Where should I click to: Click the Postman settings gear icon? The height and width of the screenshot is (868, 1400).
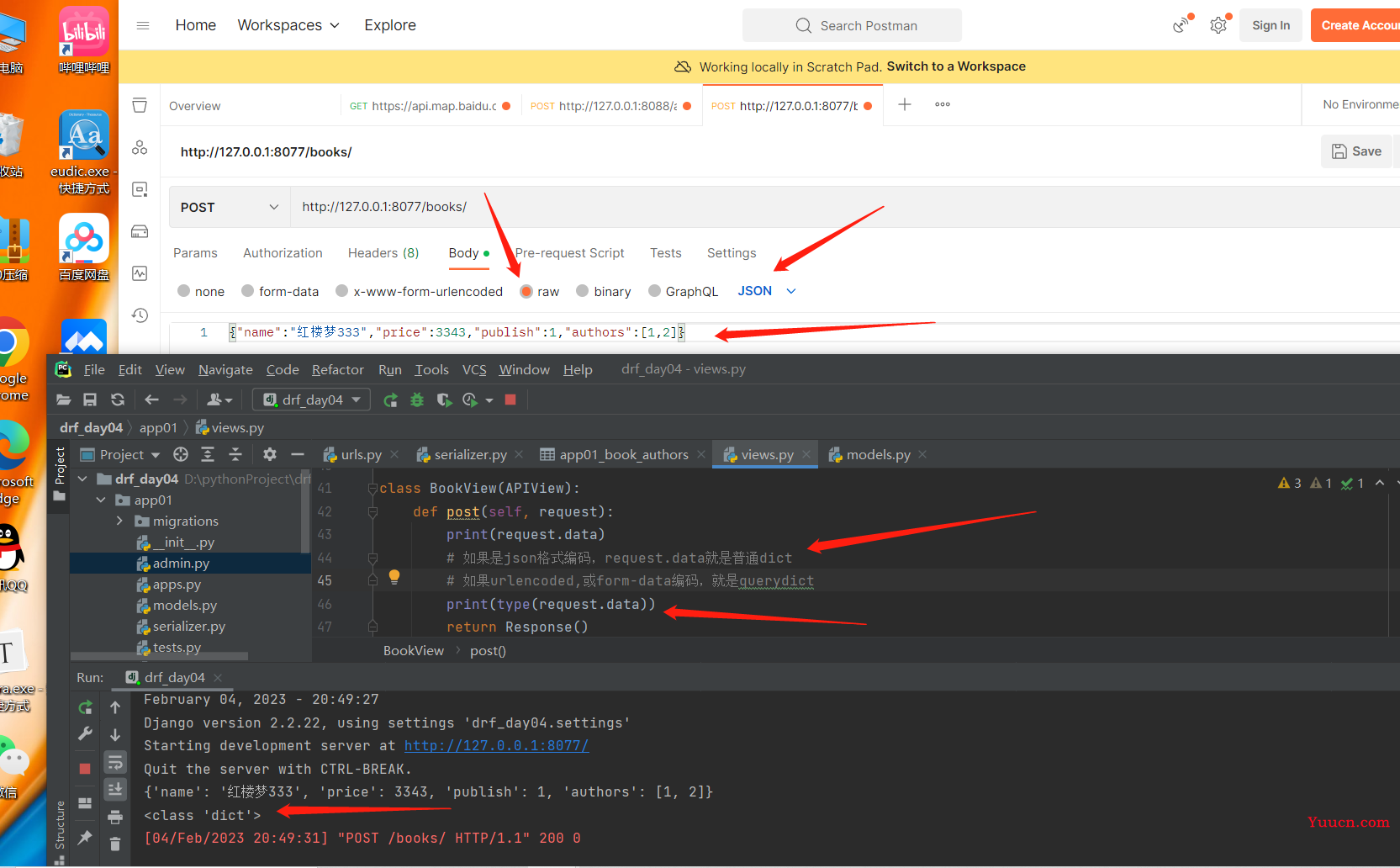pyautogui.click(x=1218, y=25)
